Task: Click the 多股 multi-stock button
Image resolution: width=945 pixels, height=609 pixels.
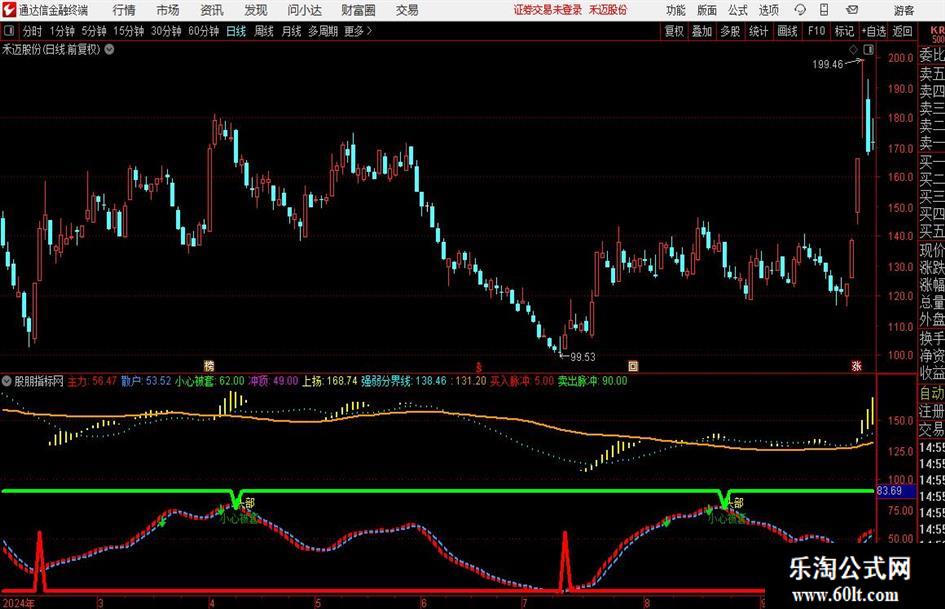Action: pos(730,31)
